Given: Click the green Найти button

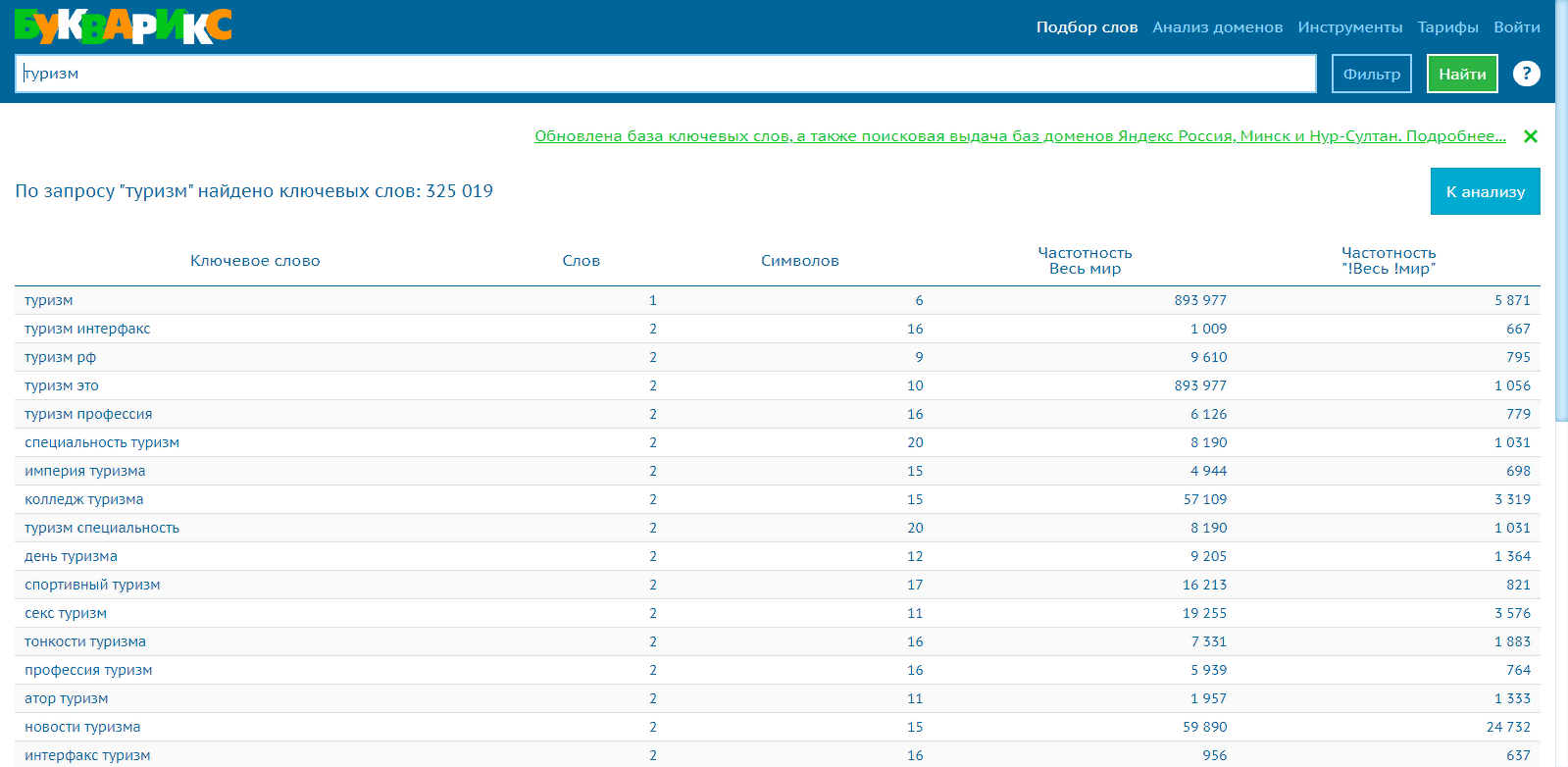Looking at the screenshot, I should (1462, 74).
